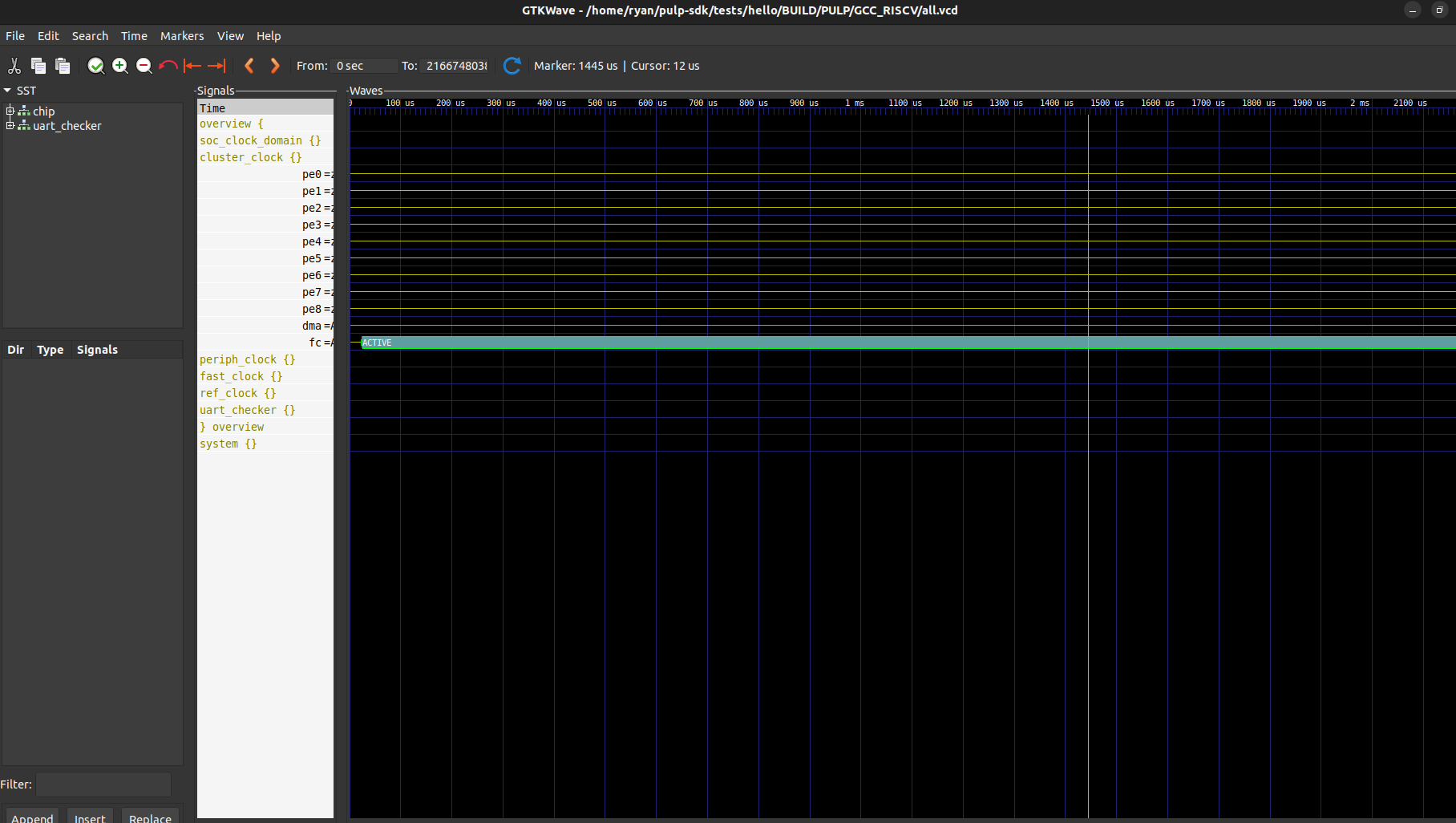Select uart_checker in the SST tree
The width and height of the screenshot is (1456, 823).
[x=67, y=126]
